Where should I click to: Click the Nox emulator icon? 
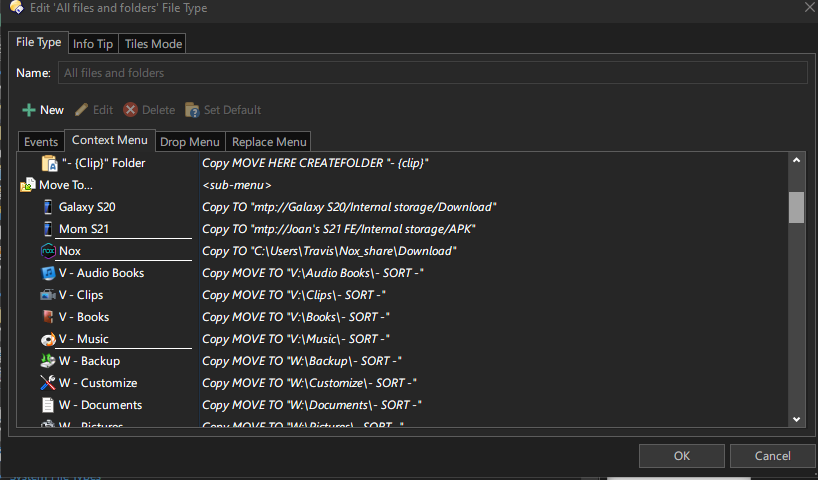(48, 251)
